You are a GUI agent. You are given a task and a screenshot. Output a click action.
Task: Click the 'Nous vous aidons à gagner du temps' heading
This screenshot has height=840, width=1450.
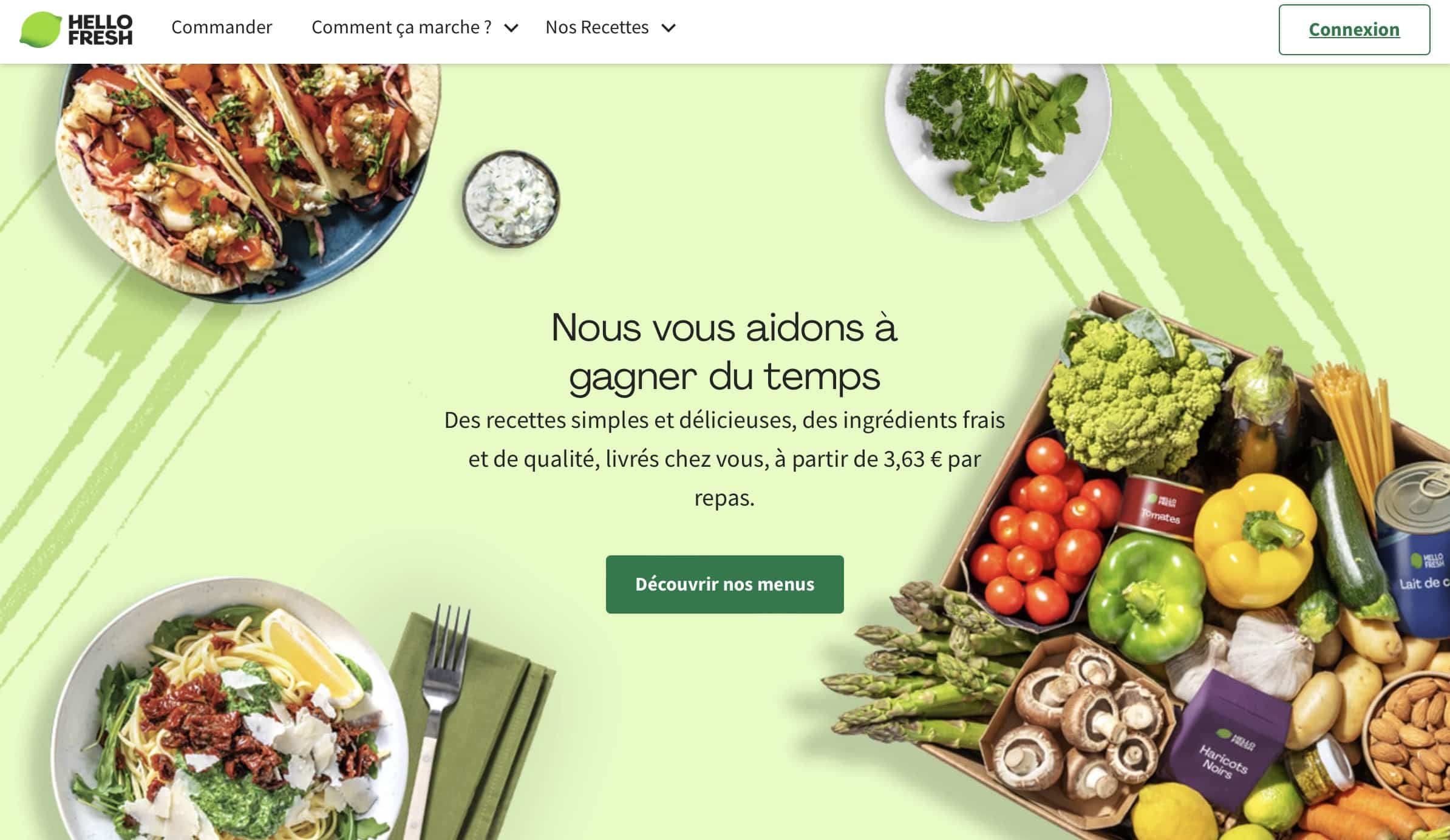(724, 352)
